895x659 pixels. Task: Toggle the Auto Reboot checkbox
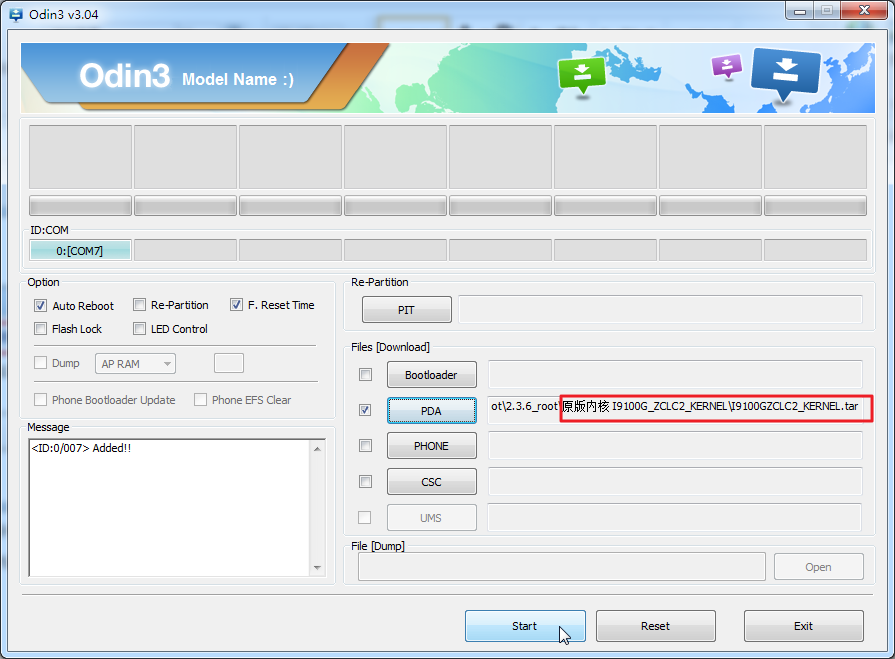(41, 305)
